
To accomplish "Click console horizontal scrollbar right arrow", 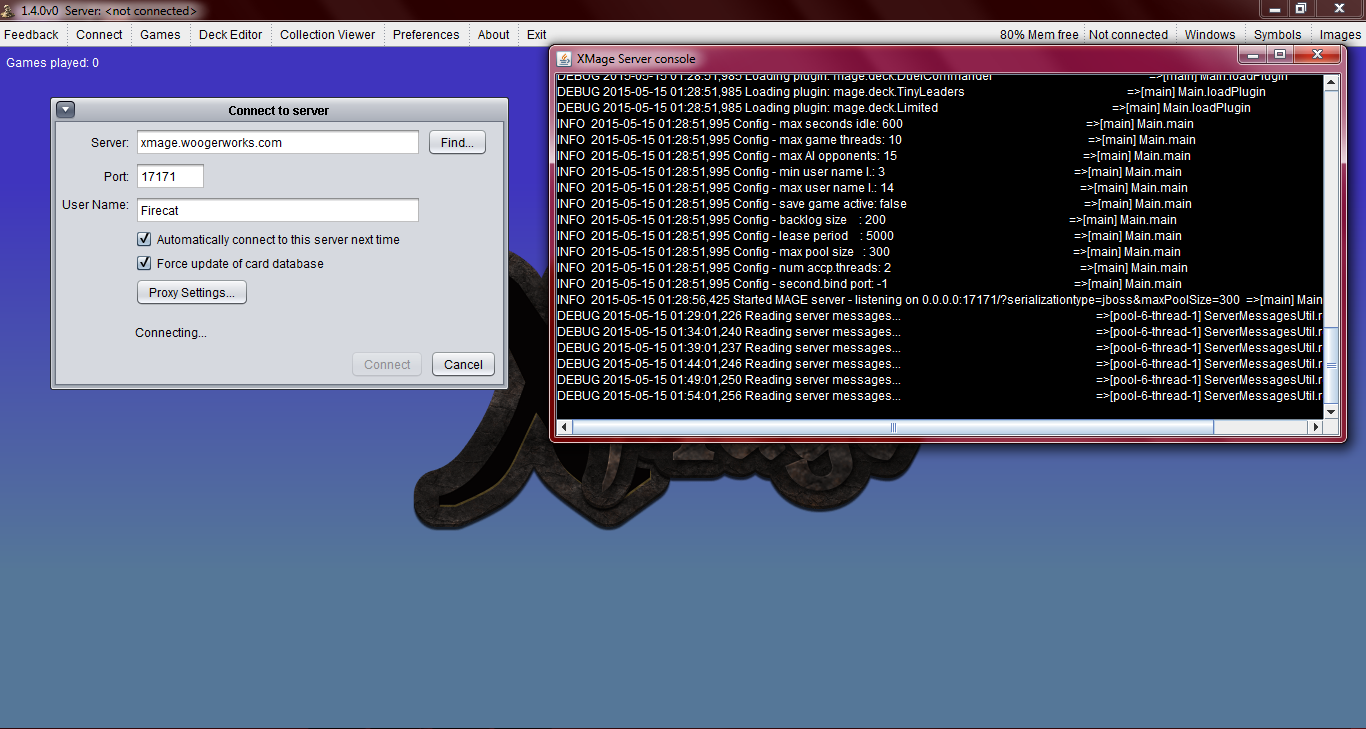I will [x=1315, y=427].
